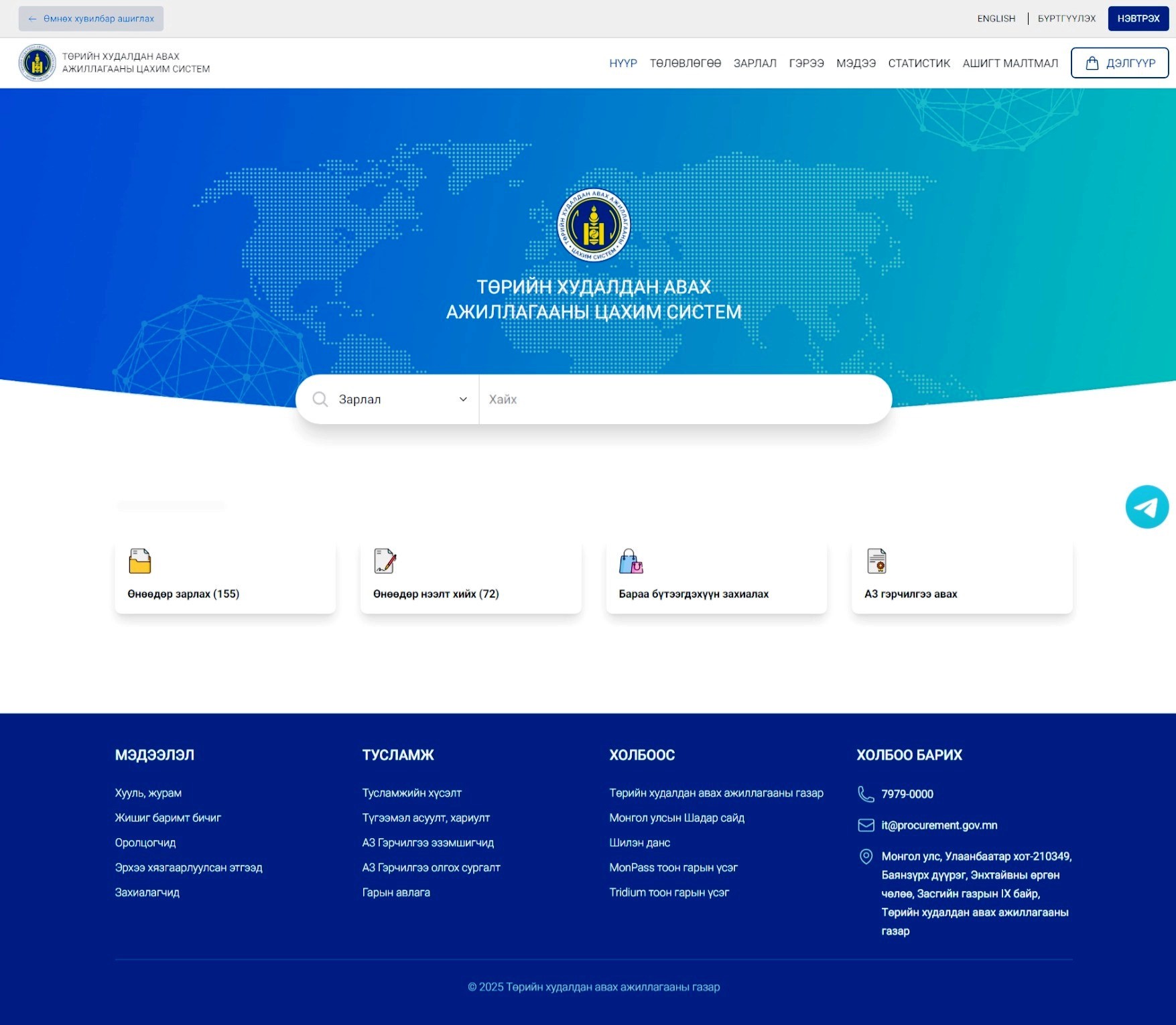Click phone number 7979-0000
This screenshot has height=1025, width=1176.
click(x=907, y=795)
